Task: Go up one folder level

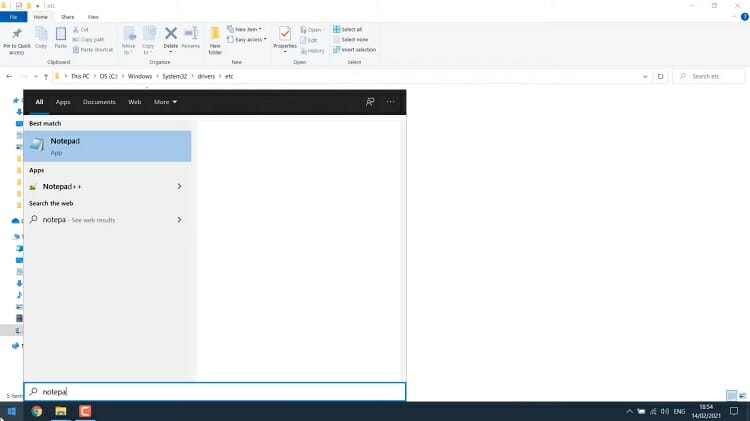Action: pyautogui.click(x=46, y=77)
